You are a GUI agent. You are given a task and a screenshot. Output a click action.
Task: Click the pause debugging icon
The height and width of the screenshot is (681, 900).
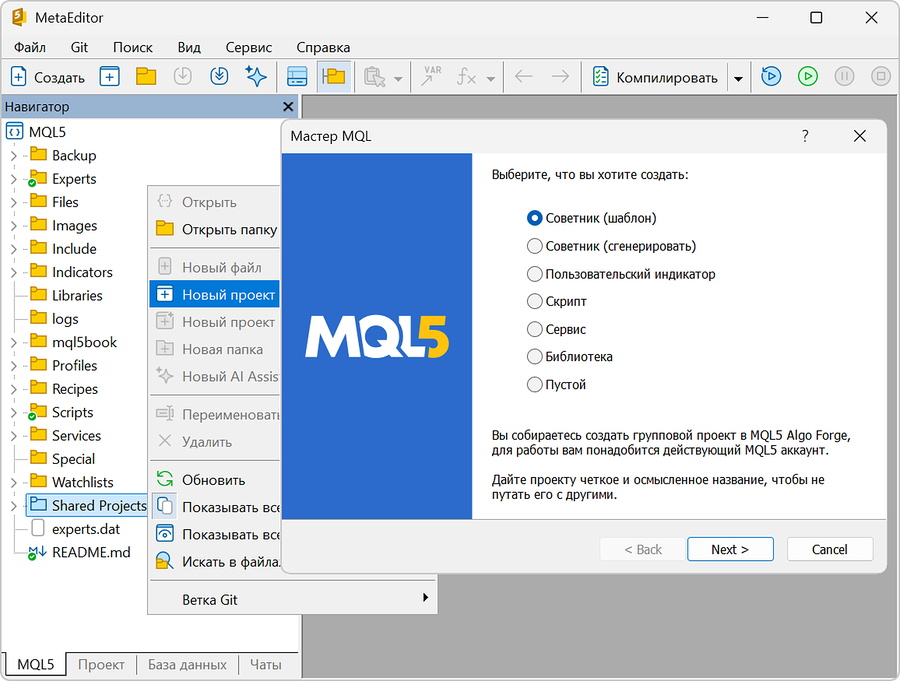[x=844, y=76]
